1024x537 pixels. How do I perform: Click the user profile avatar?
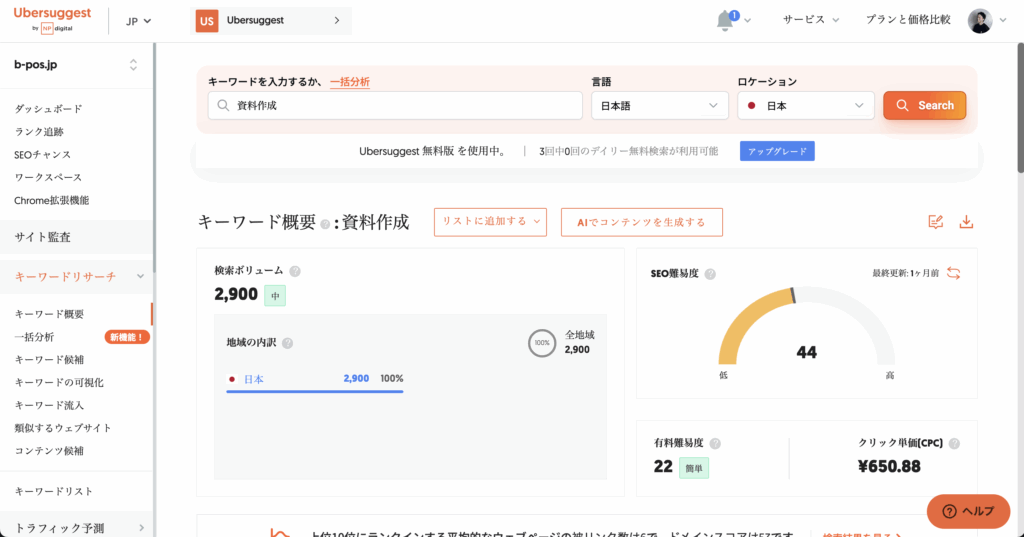[980, 21]
